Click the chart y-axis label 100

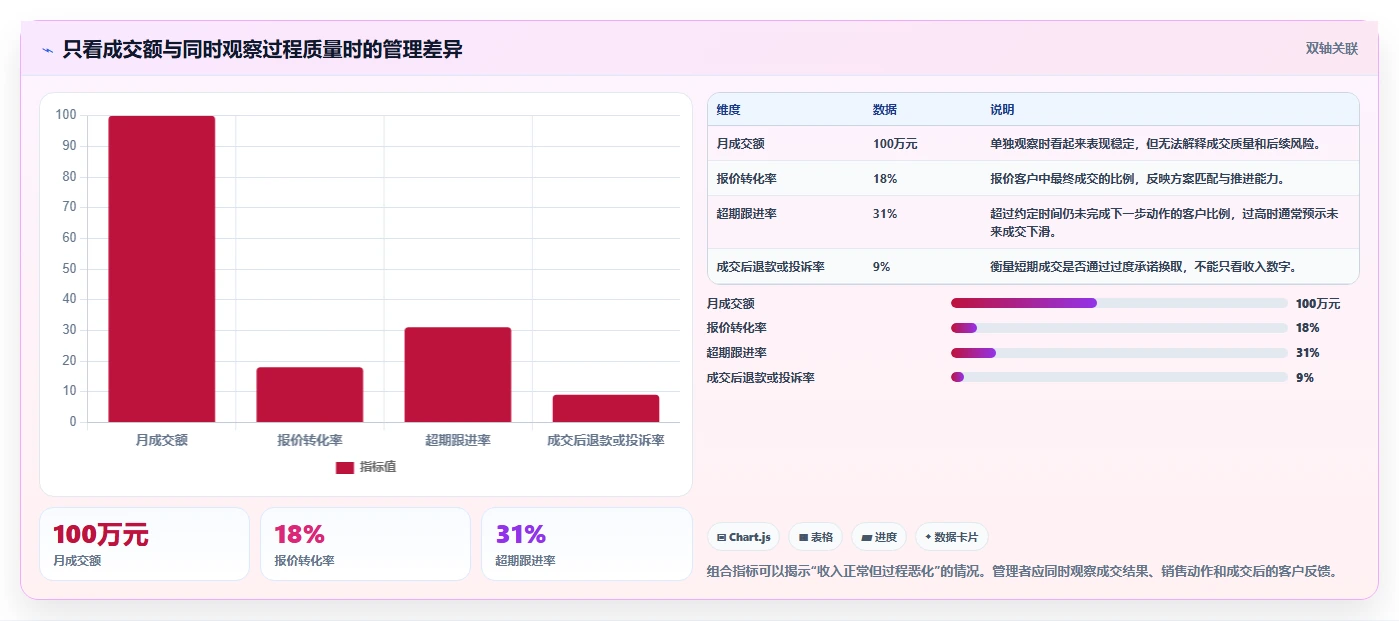click(66, 115)
